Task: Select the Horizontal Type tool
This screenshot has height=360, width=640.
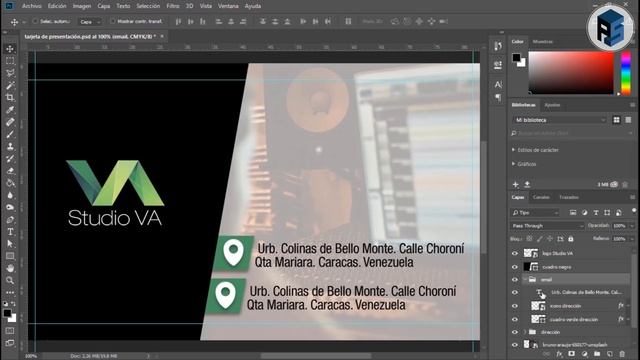Action: click(x=10, y=232)
